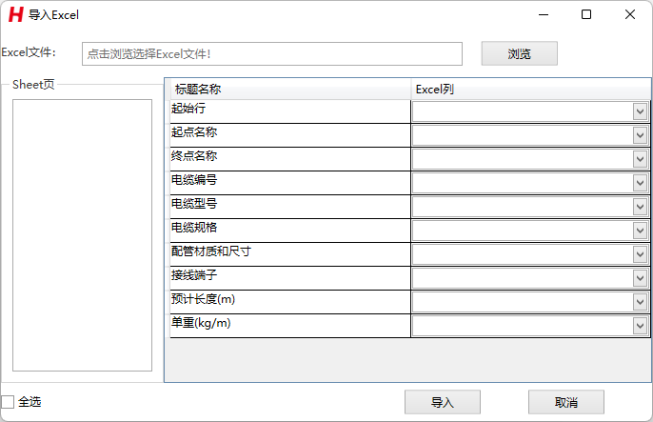Expand the 接线端子 dropdown list
This screenshot has height=422, width=653.
click(x=640, y=279)
